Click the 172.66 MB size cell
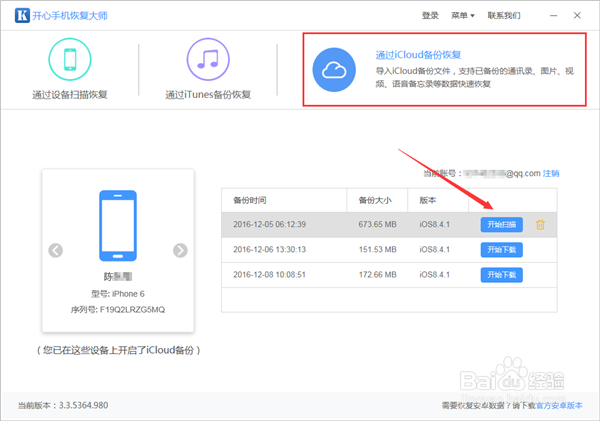 tap(377, 275)
